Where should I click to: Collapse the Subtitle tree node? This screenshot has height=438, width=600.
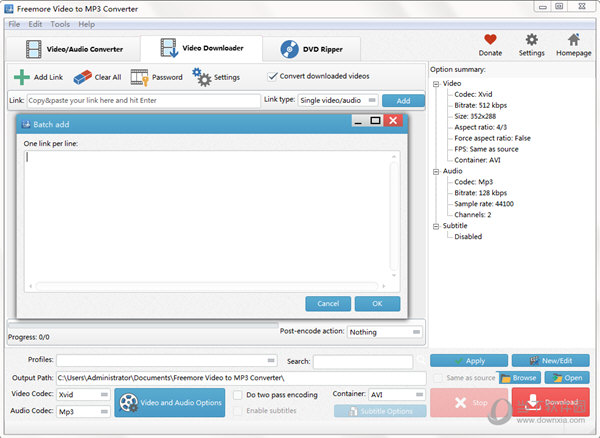(436, 226)
